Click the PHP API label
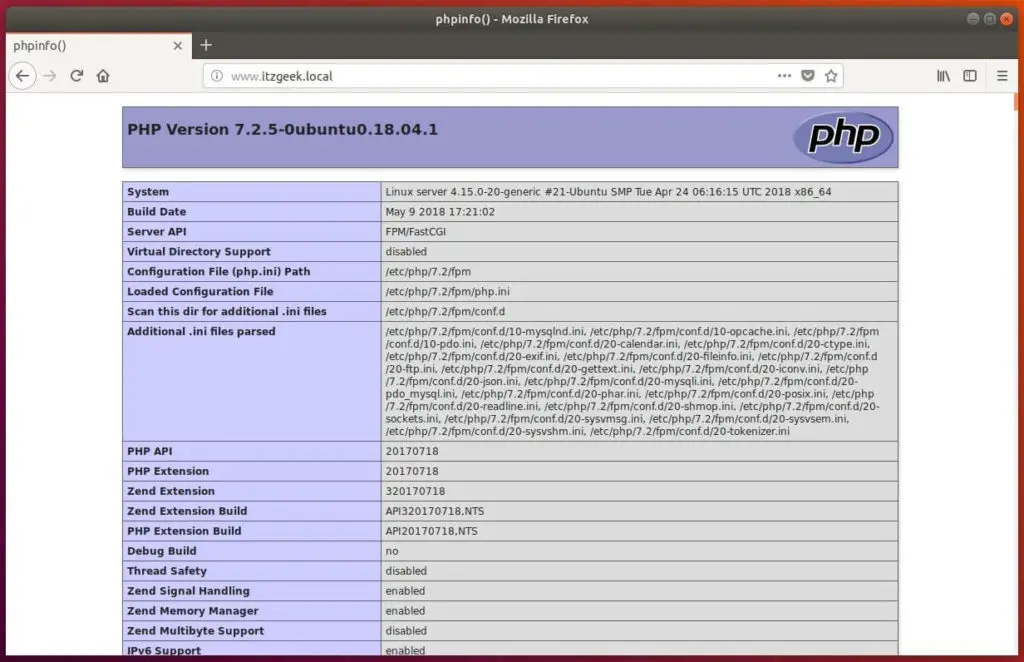Image resolution: width=1024 pixels, height=662 pixels. pyautogui.click(x=150, y=451)
